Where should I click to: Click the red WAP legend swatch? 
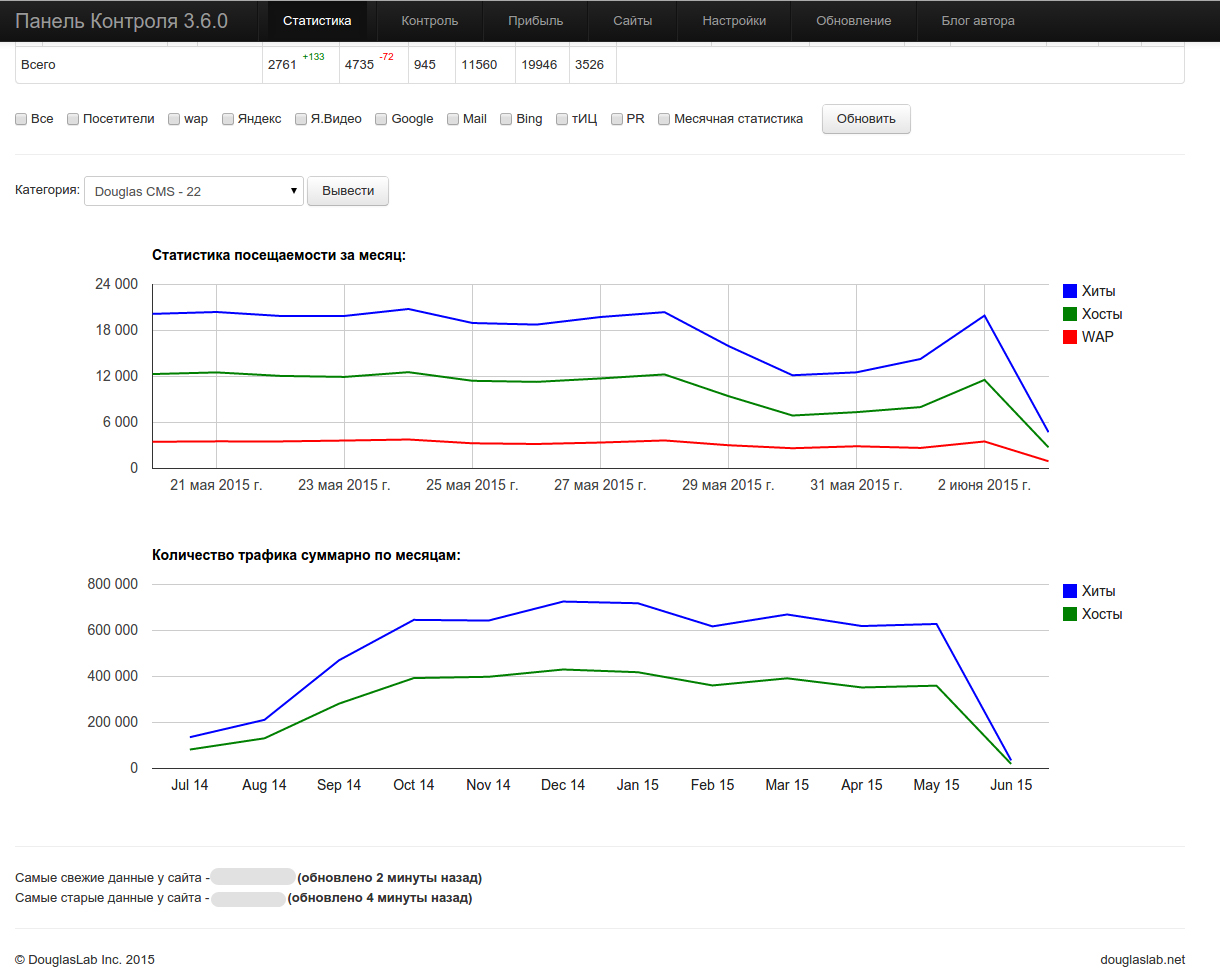(1069, 337)
